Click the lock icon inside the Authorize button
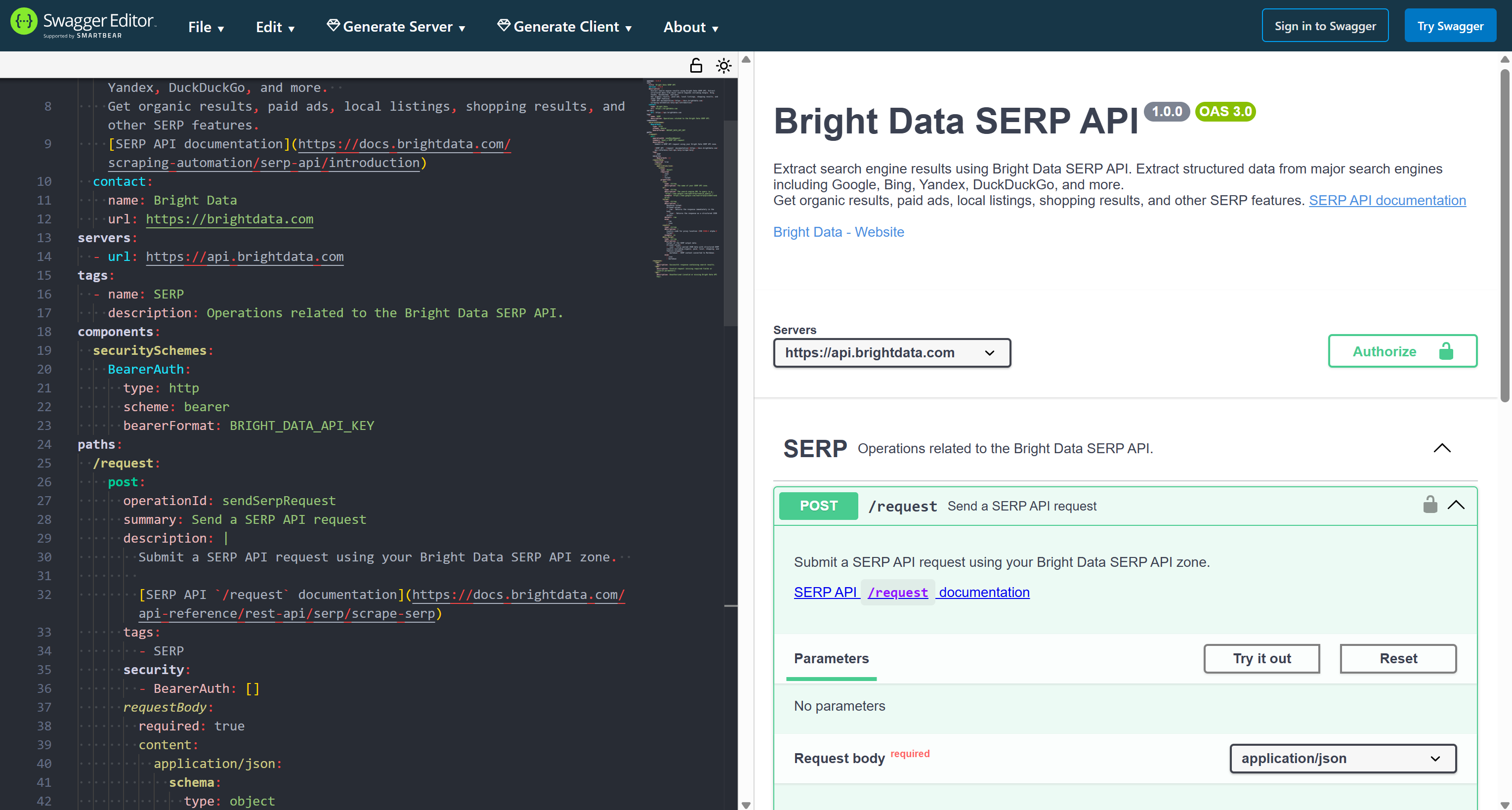Viewport: 1512px width, 810px height. [1446, 351]
